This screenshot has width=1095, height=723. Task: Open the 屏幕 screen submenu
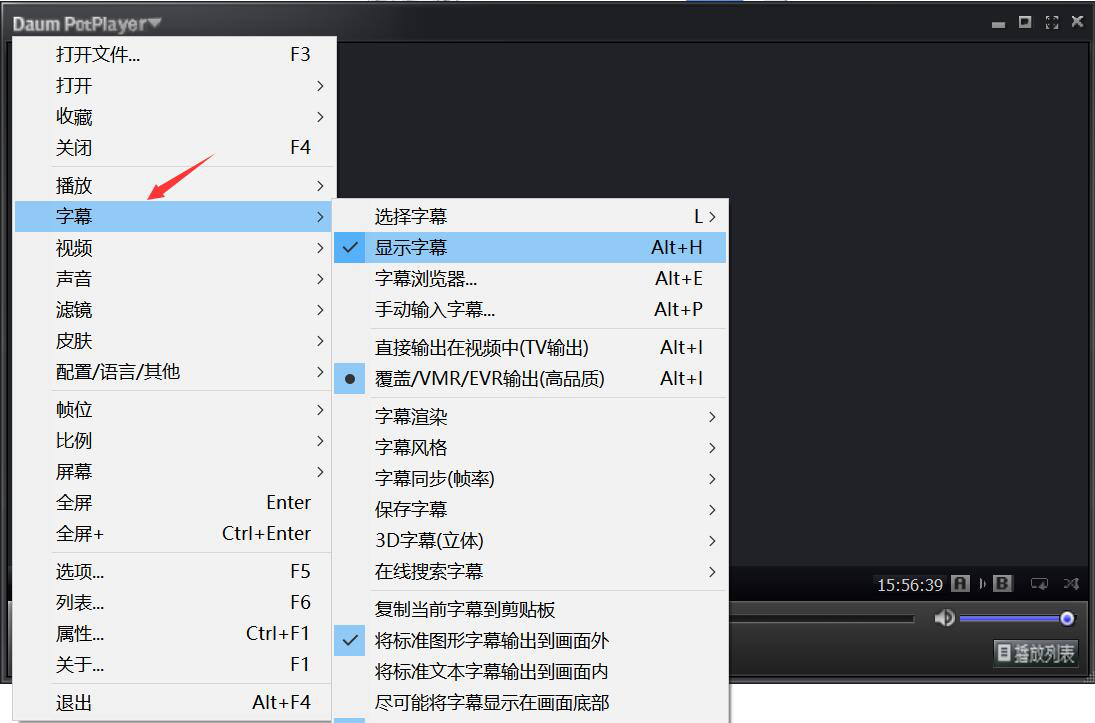click(x=175, y=472)
